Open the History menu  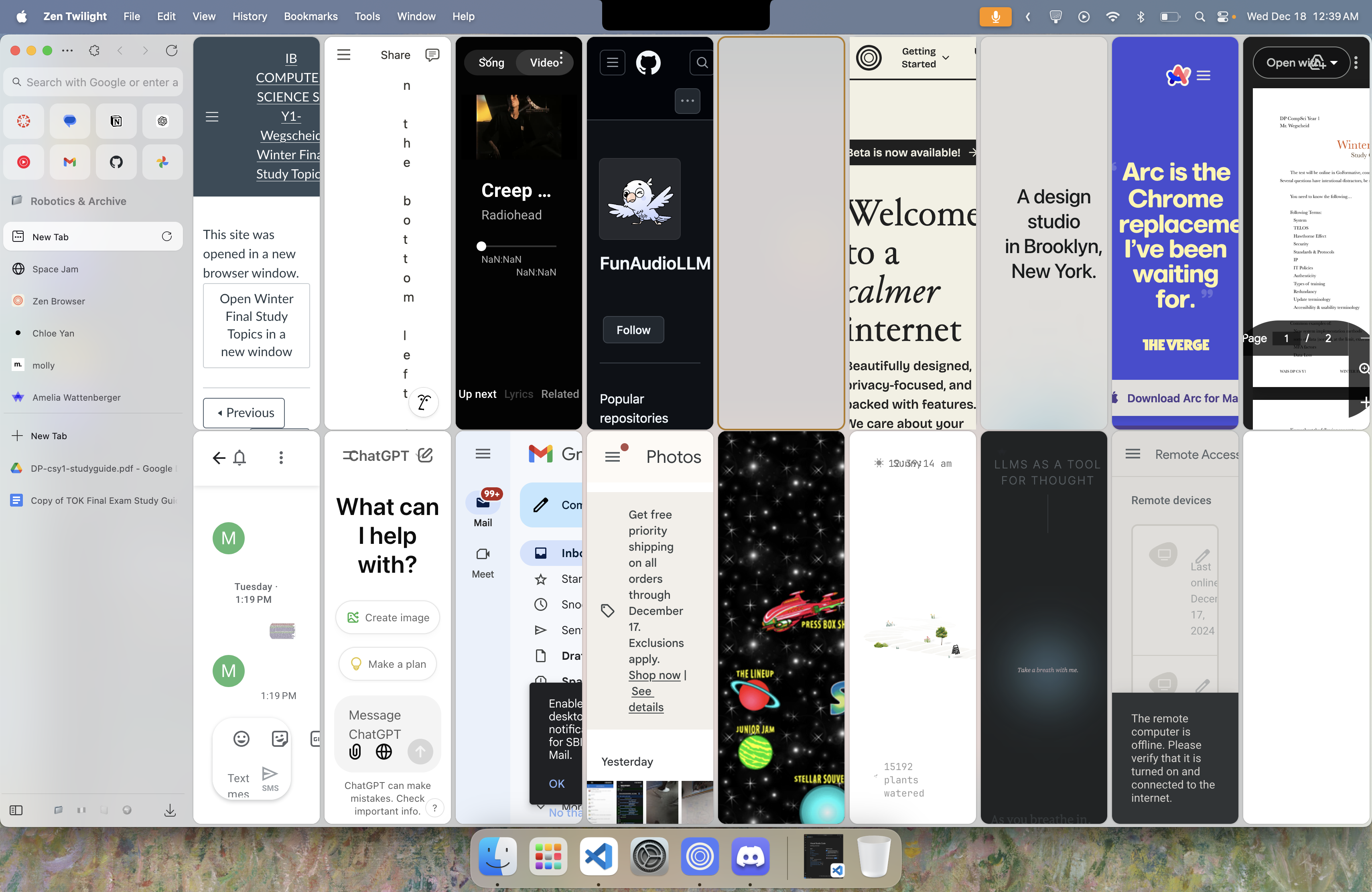tap(250, 16)
